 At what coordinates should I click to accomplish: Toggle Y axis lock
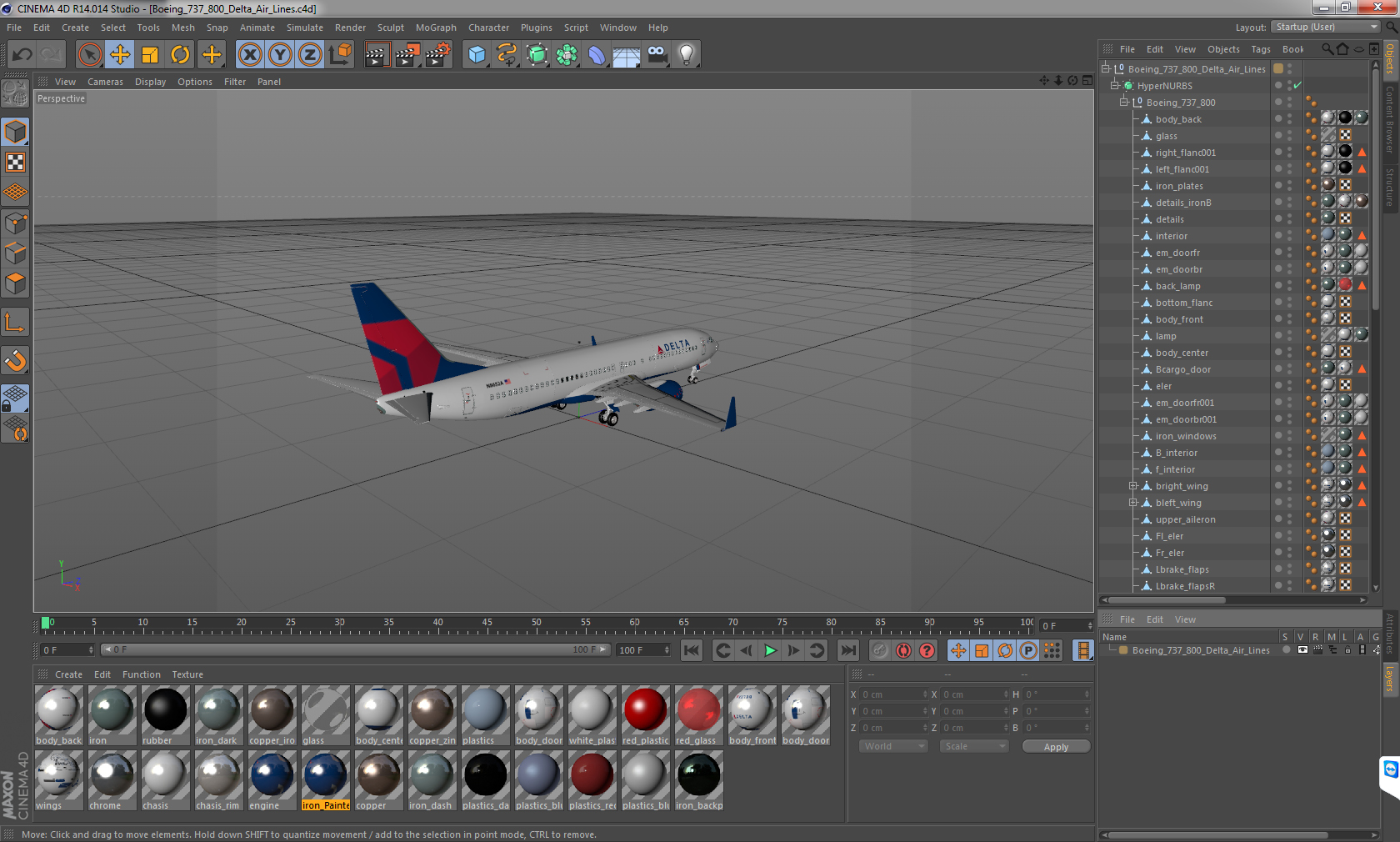click(x=280, y=55)
